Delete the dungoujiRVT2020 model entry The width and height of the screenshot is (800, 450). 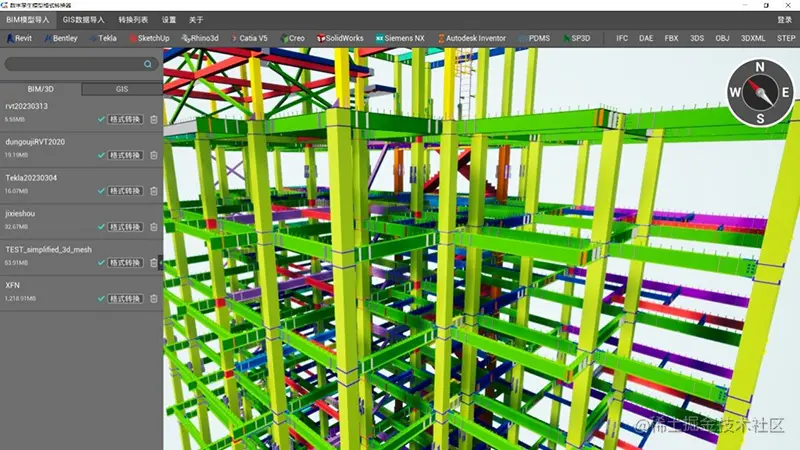[x=154, y=155]
